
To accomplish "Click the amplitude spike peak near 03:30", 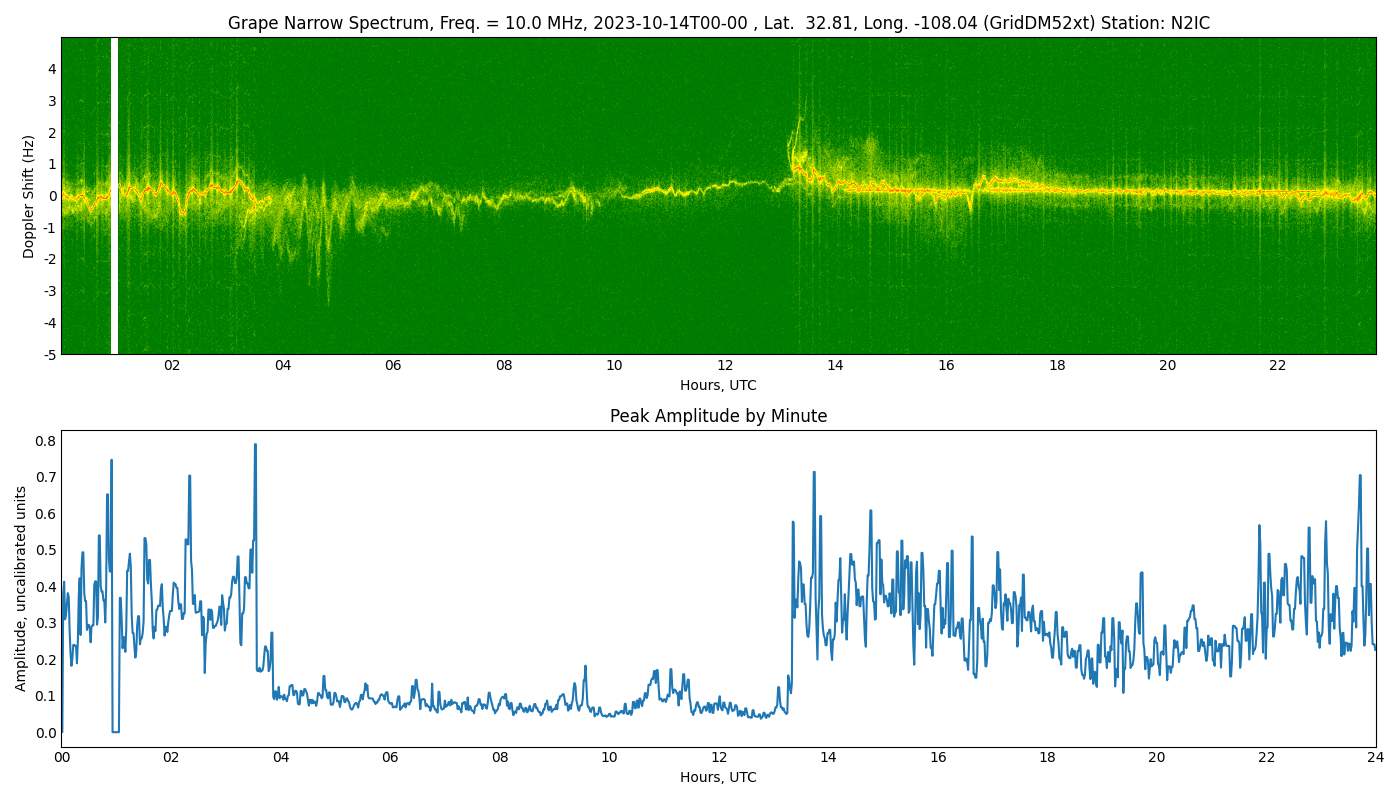I will point(255,446).
